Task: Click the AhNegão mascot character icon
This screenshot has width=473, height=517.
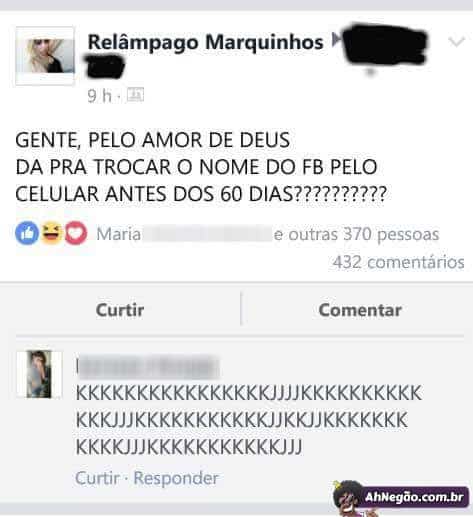Action: (x=347, y=498)
